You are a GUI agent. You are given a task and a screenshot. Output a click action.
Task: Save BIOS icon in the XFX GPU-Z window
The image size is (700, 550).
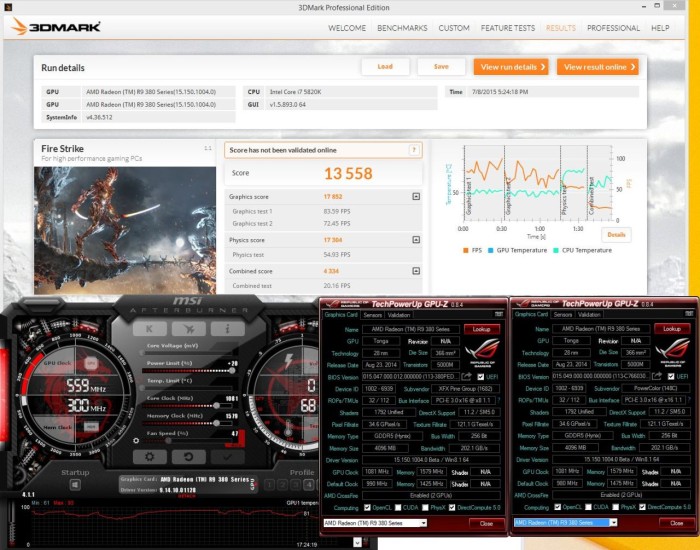coord(467,377)
